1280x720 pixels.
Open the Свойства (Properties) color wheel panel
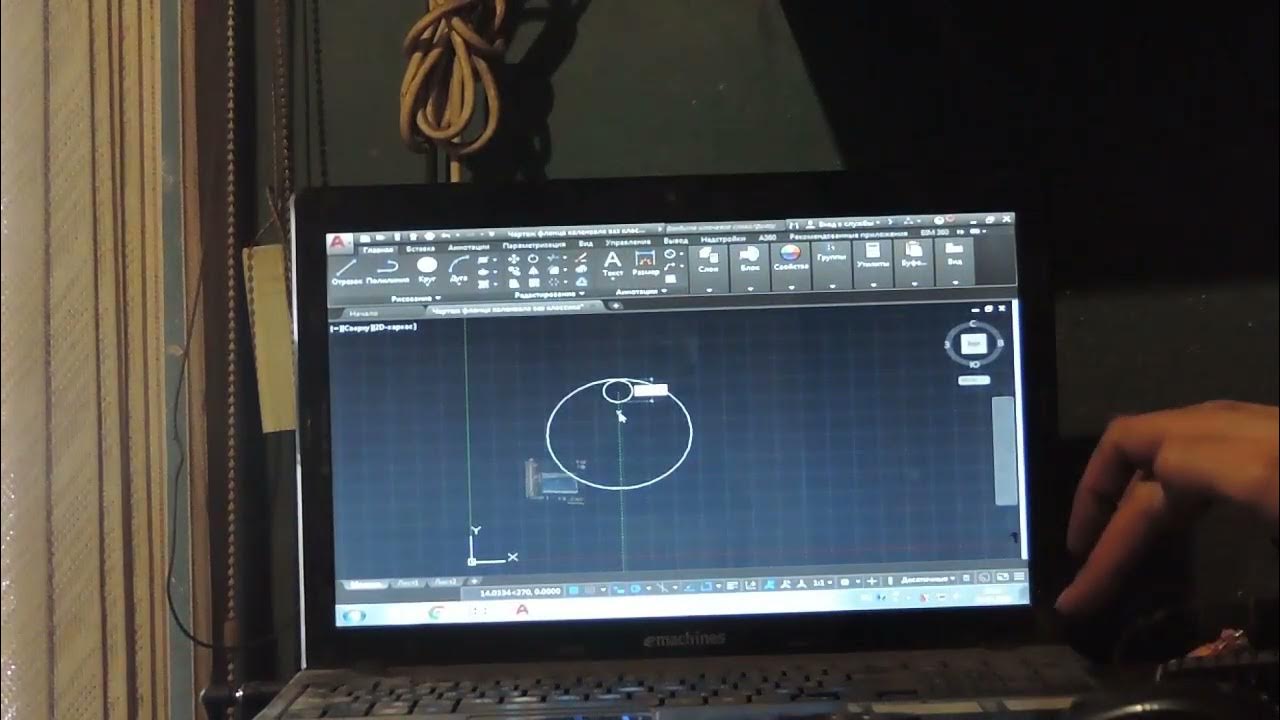tap(790, 257)
